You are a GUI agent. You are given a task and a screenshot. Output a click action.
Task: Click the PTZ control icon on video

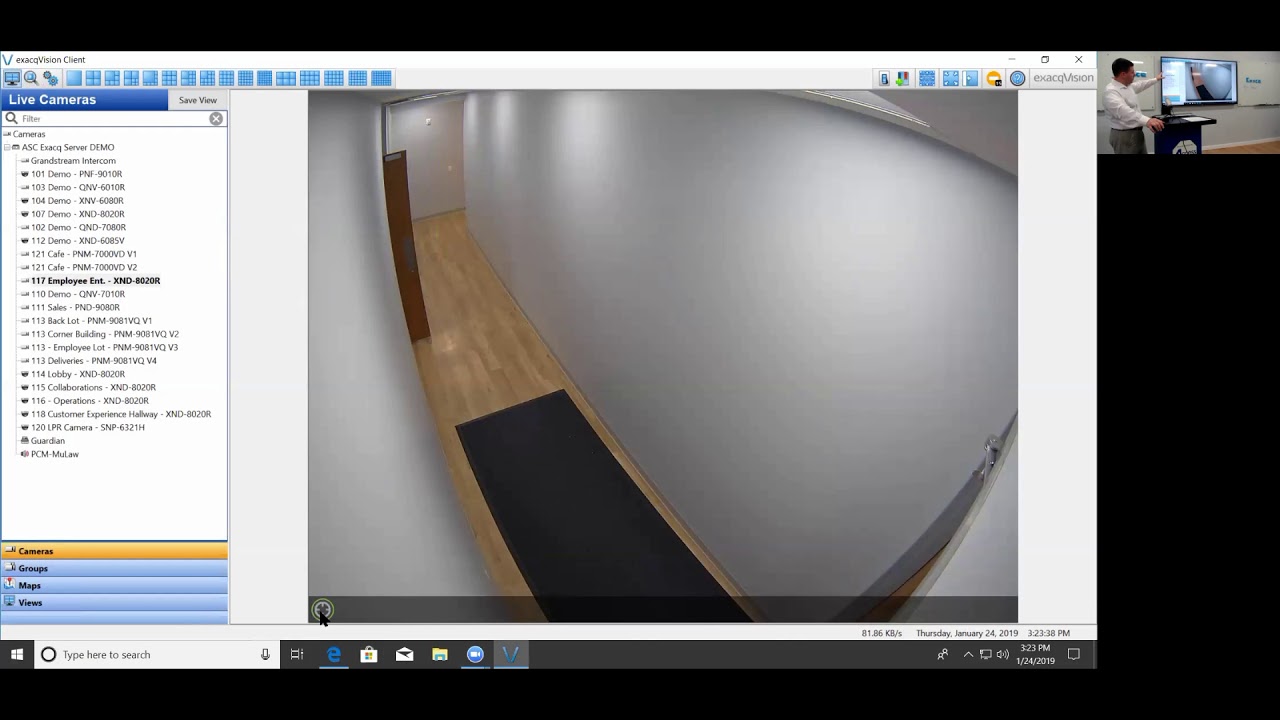coord(322,609)
